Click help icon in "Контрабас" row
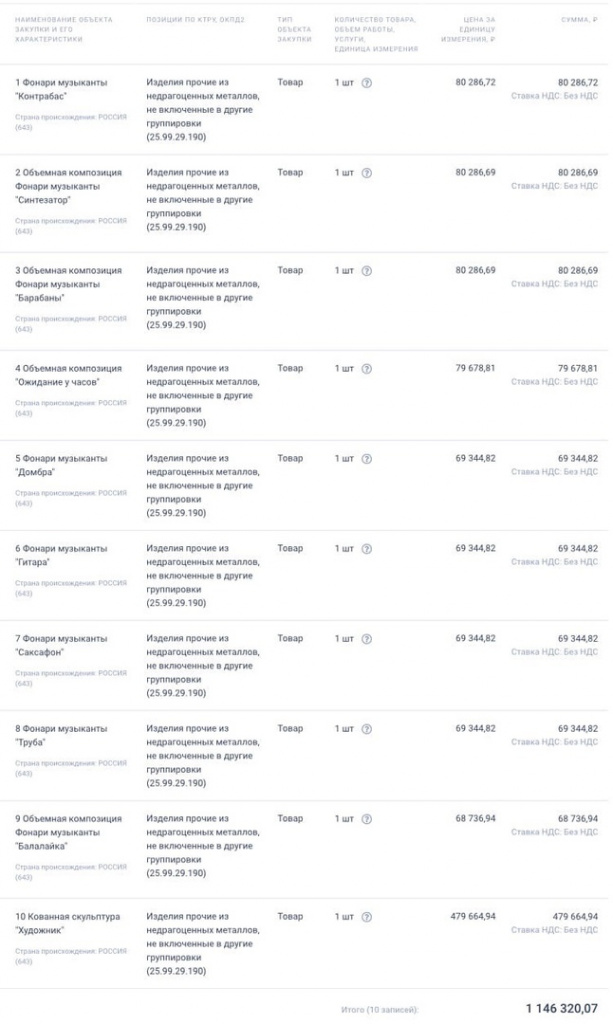 pyautogui.click(x=366, y=83)
